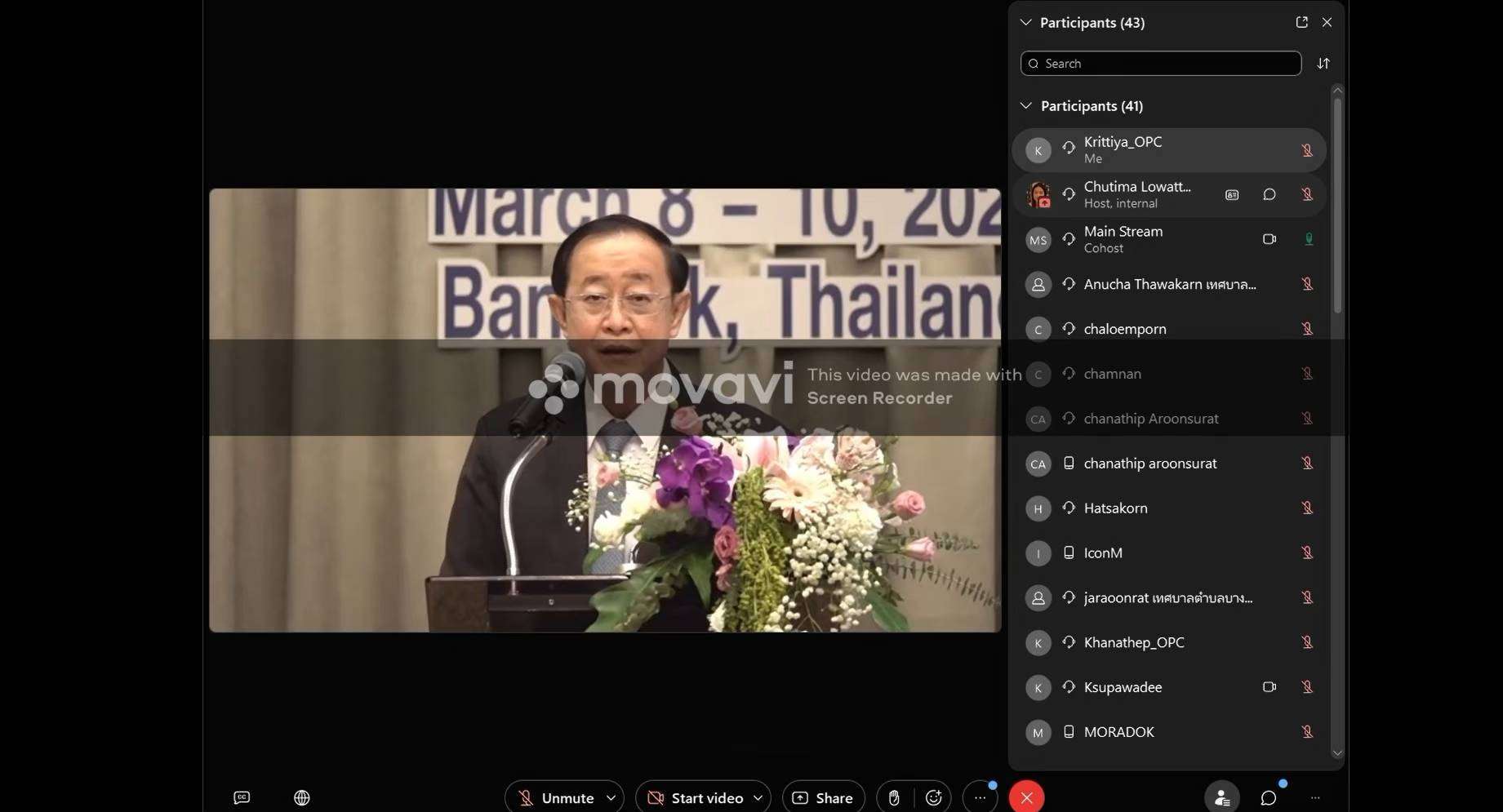Toggle the participants panel button
This screenshot has height=812, width=1503.
pyautogui.click(x=1221, y=797)
